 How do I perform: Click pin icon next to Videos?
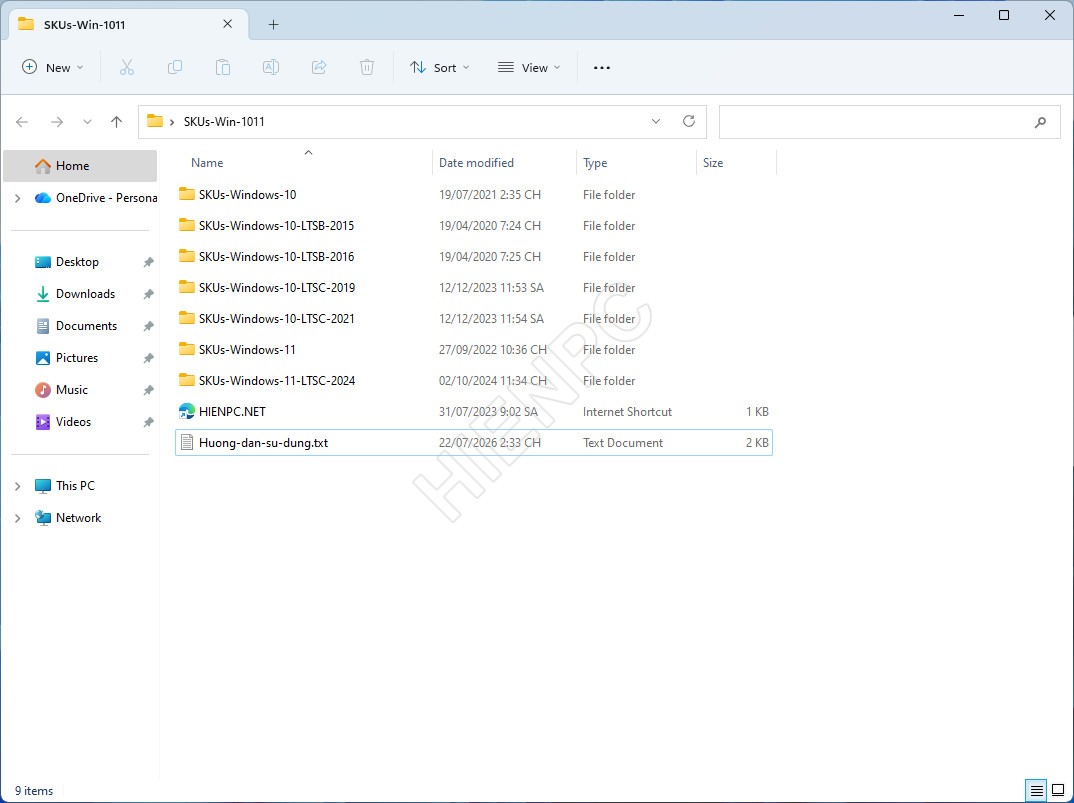tap(148, 422)
